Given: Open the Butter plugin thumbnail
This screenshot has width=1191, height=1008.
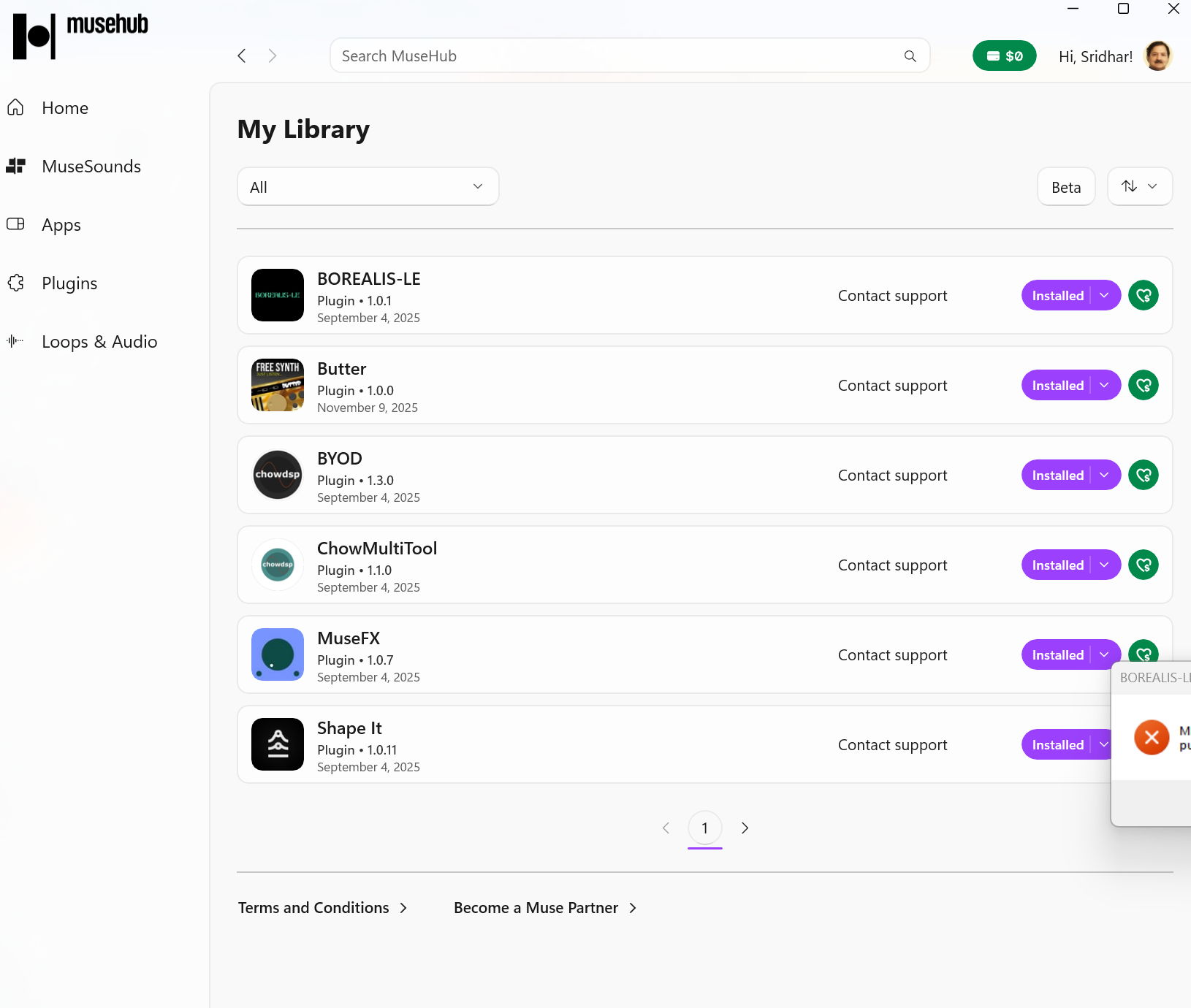Looking at the screenshot, I should tap(278, 386).
